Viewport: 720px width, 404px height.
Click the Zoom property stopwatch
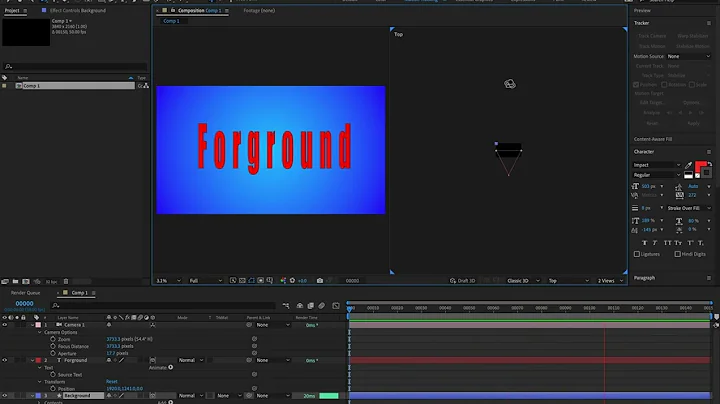pos(53,339)
